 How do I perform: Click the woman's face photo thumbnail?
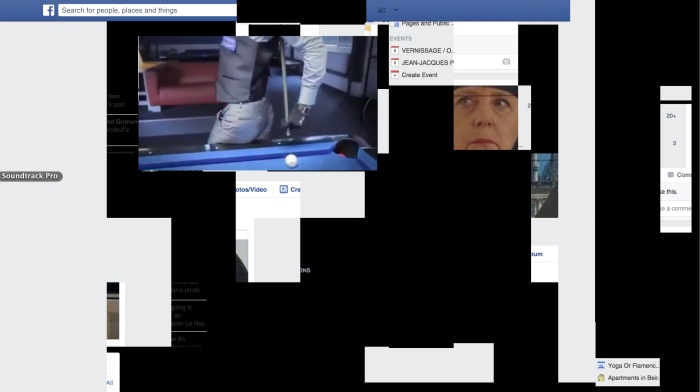pyautogui.click(x=486, y=118)
